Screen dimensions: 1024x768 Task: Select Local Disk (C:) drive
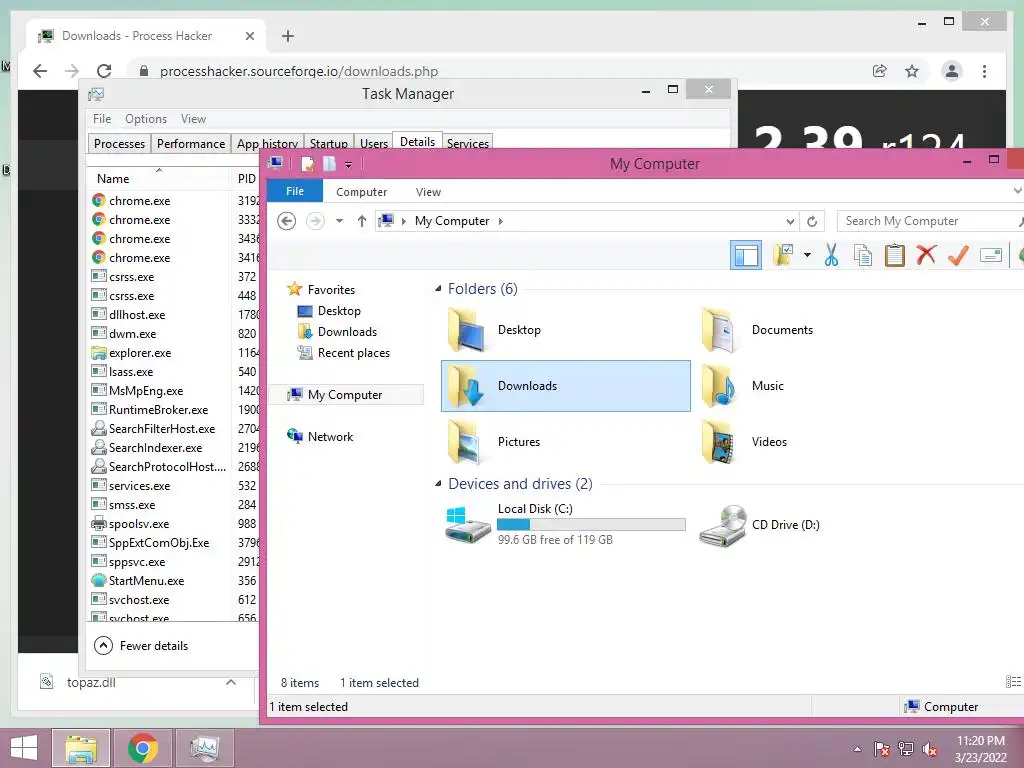click(566, 524)
